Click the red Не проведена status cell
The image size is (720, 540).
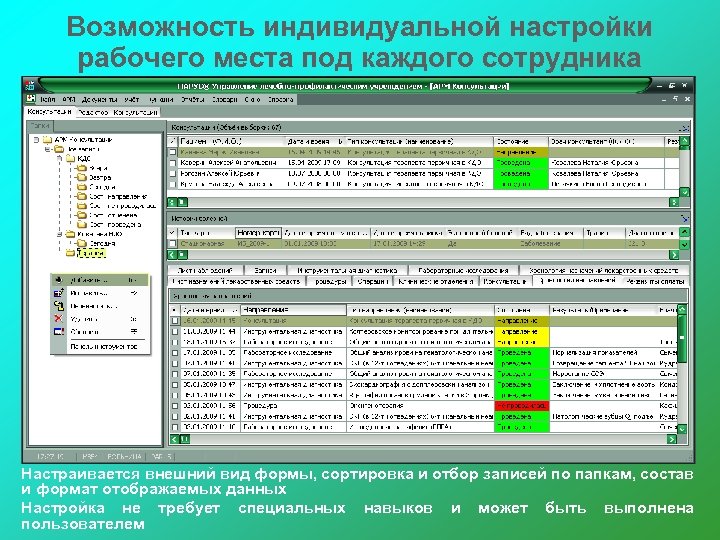[x=522, y=406]
